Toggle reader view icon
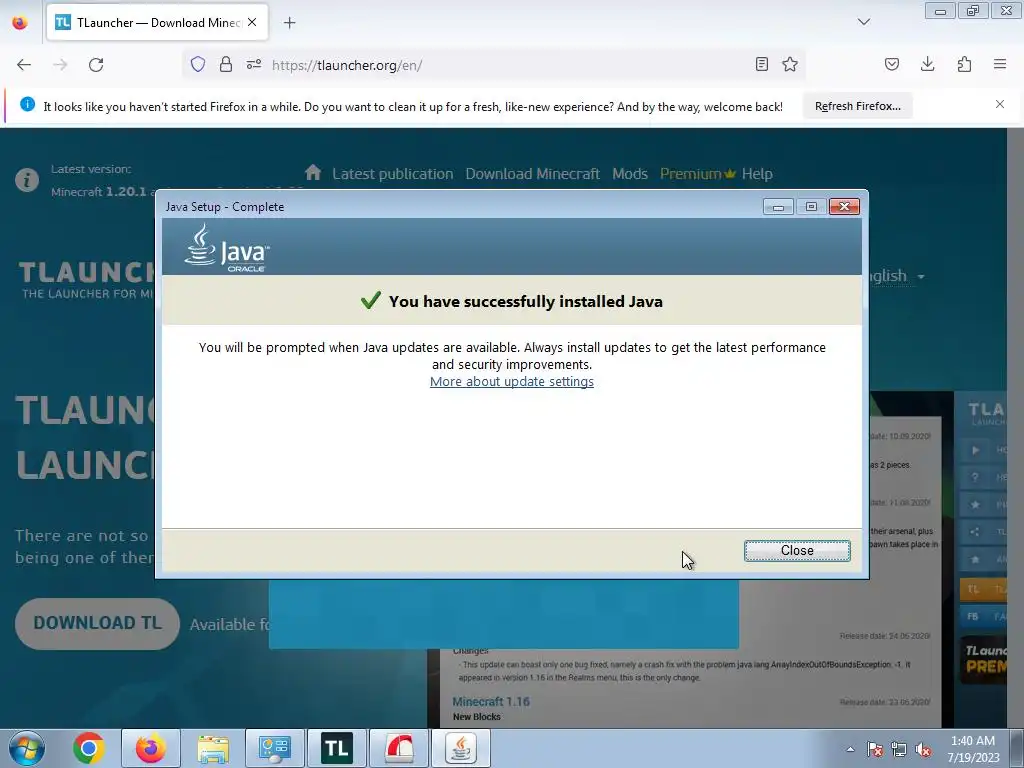Viewport: 1024px width, 768px height. [761, 65]
